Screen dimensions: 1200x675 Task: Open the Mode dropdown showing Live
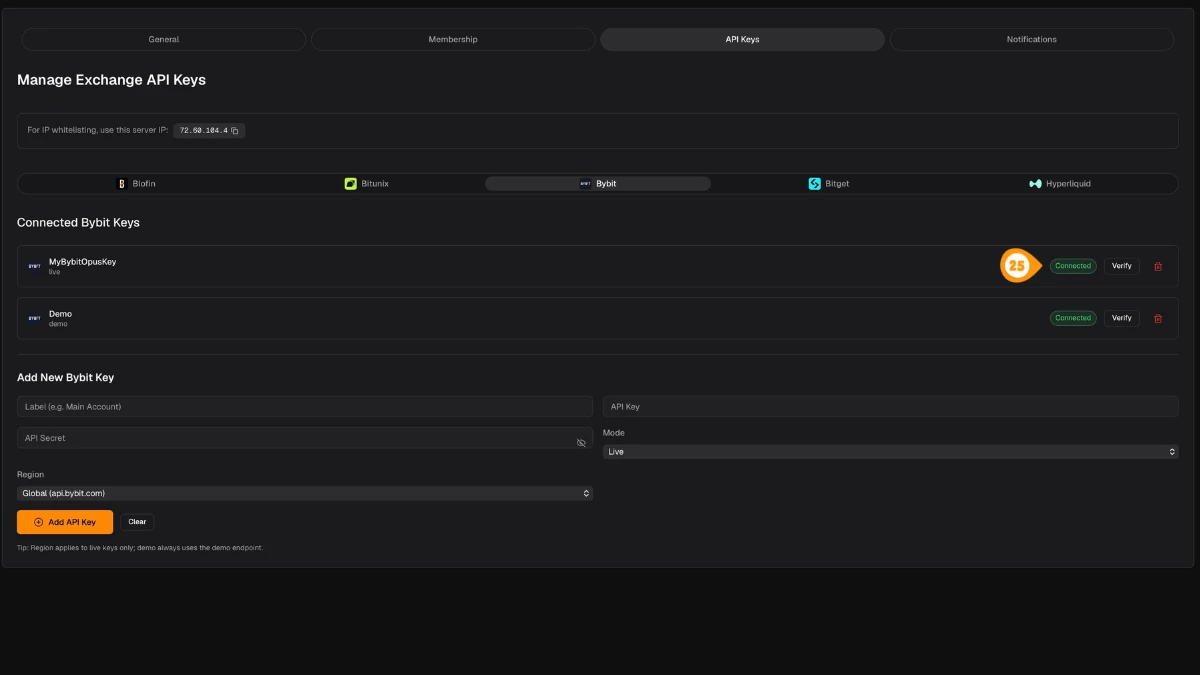891,452
